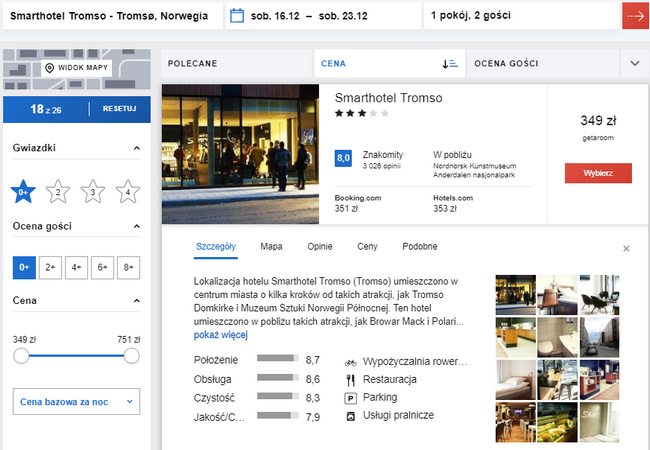Open the bathroom sink gallery thumbnail
The height and width of the screenshot is (450, 650).
click(x=557, y=337)
